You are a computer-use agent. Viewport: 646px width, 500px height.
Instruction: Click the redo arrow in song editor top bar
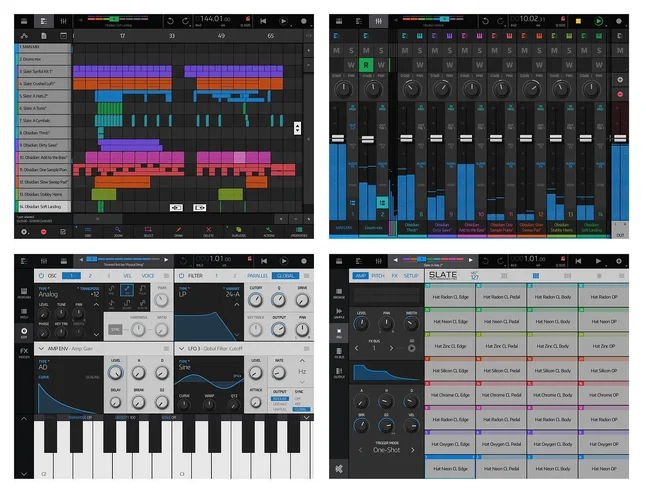click(x=185, y=21)
